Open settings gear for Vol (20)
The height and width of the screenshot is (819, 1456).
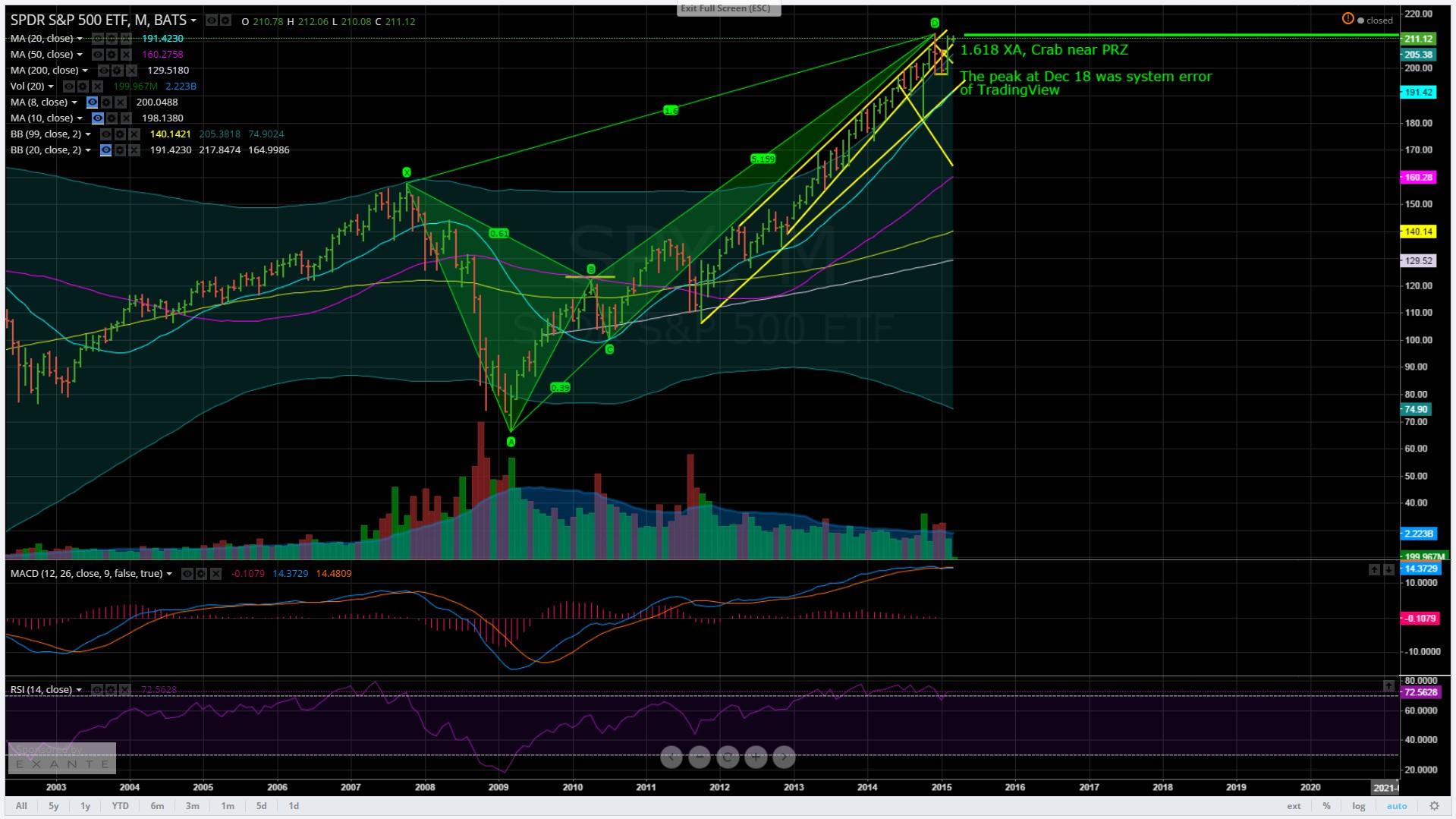tap(83, 86)
